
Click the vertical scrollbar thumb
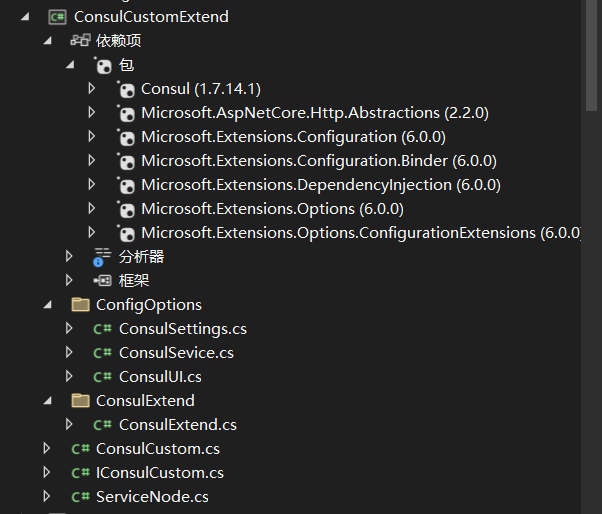(x=592, y=56)
